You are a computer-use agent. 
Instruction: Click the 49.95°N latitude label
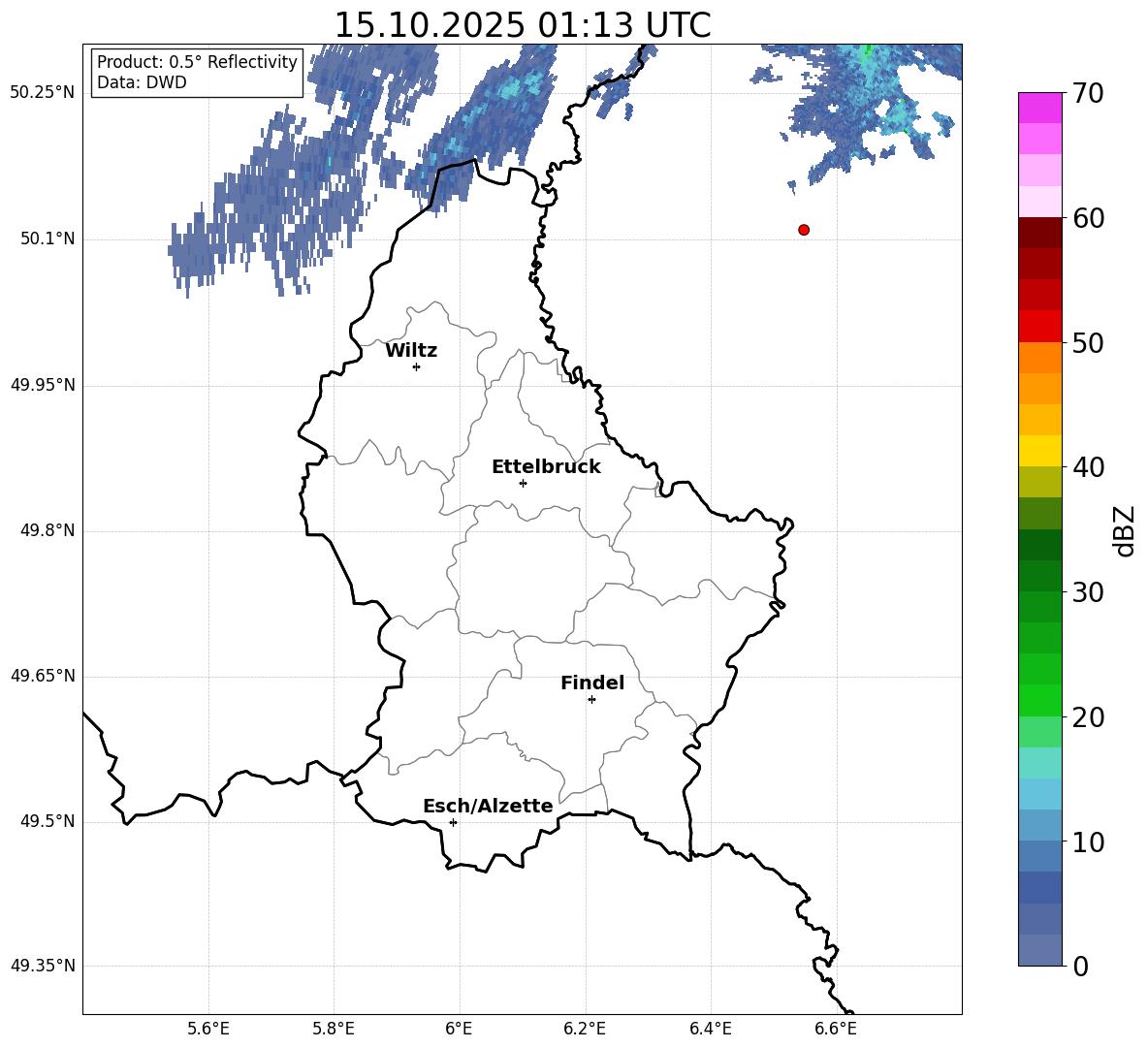pos(43,385)
